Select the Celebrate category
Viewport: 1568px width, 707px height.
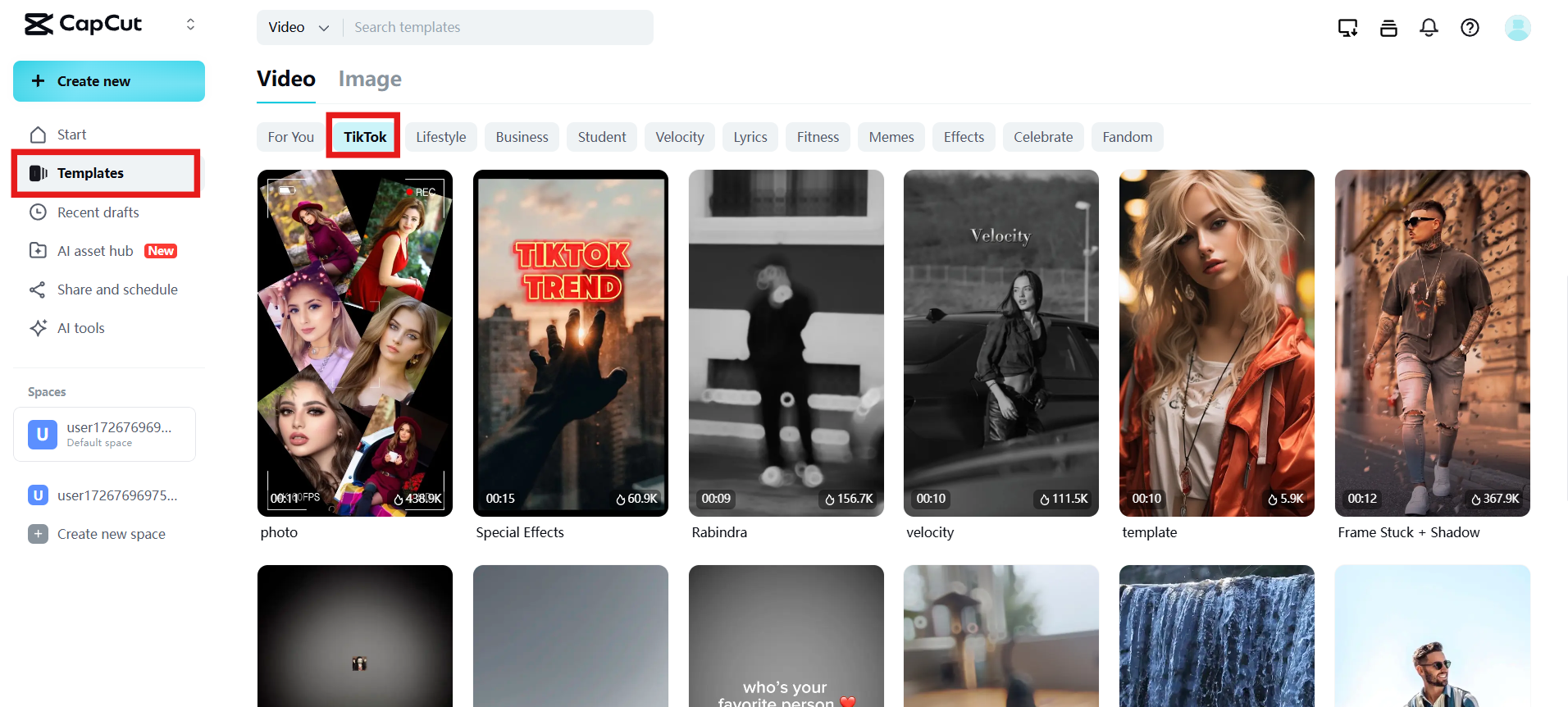tap(1043, 137)
